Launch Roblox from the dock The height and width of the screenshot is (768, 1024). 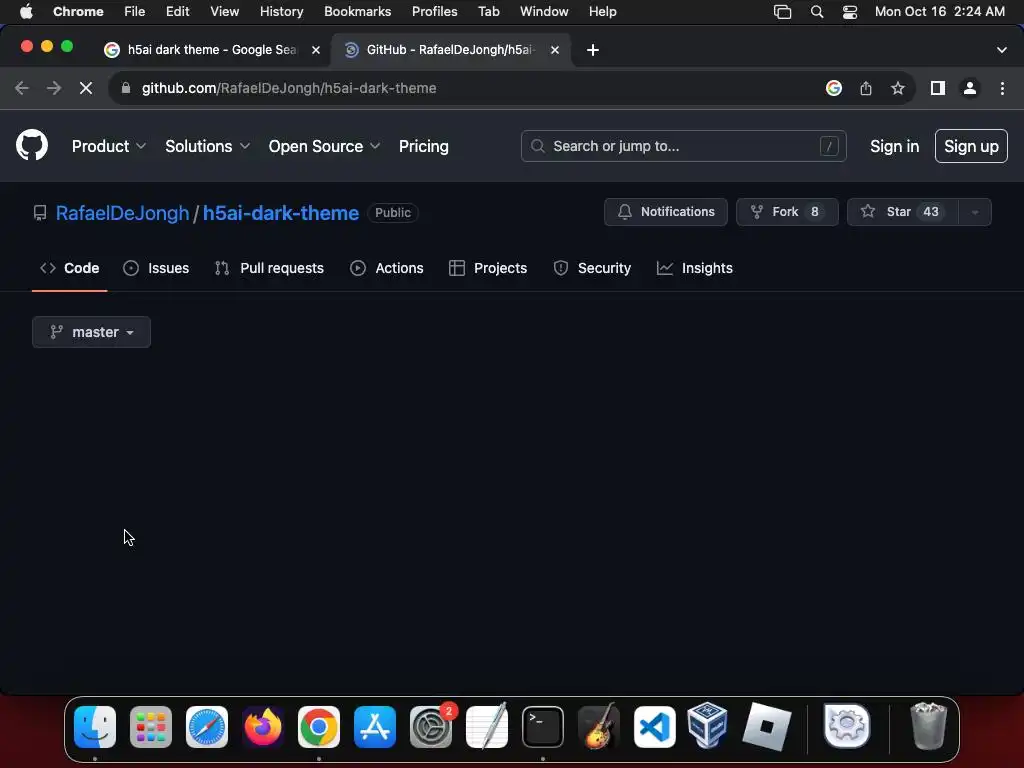click(767, 727)
